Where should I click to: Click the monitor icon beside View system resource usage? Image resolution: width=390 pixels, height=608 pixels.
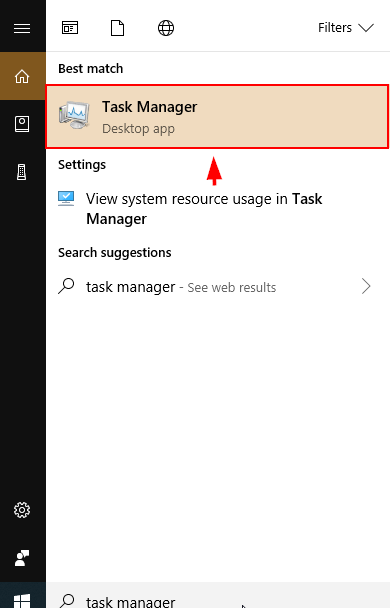[66, 198]
